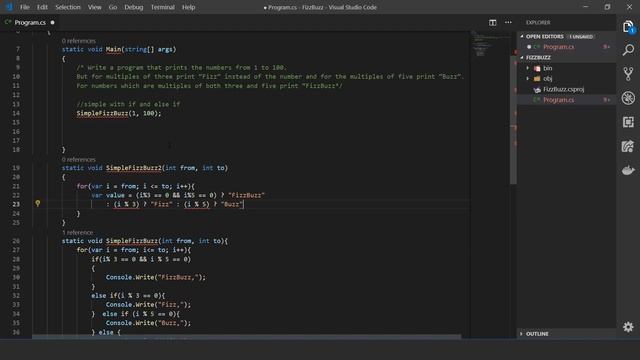Screen dimensions: 640x360
Task: Click 0 references above SimpleFizzBuzz2
Action: click(78, 159)
